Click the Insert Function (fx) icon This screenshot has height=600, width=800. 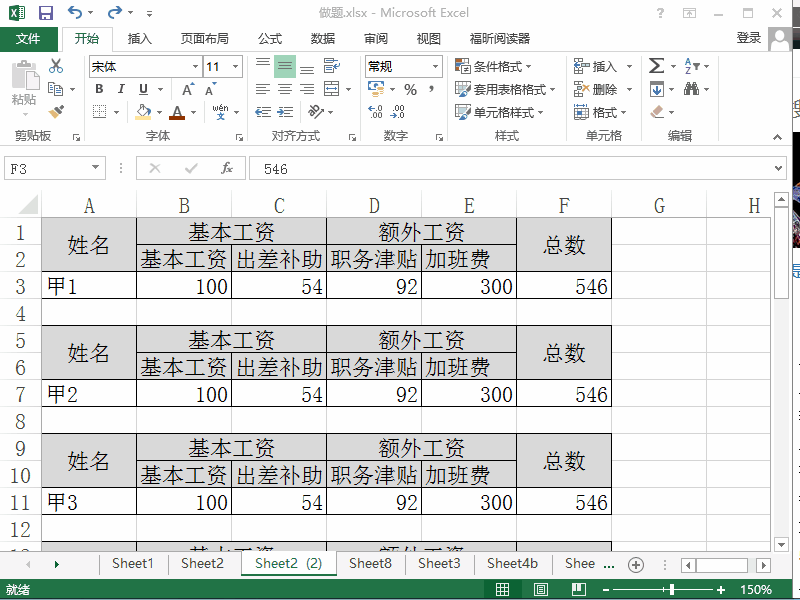coord(226,168)
